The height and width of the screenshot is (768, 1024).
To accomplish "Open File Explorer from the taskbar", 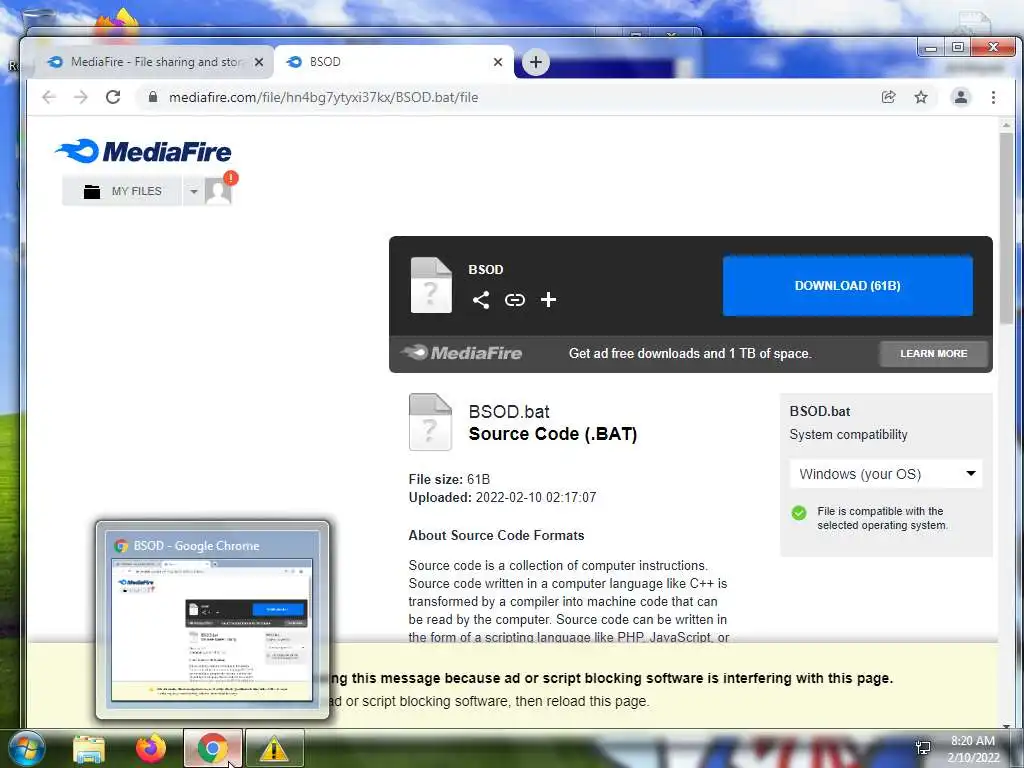I will 89,749.
